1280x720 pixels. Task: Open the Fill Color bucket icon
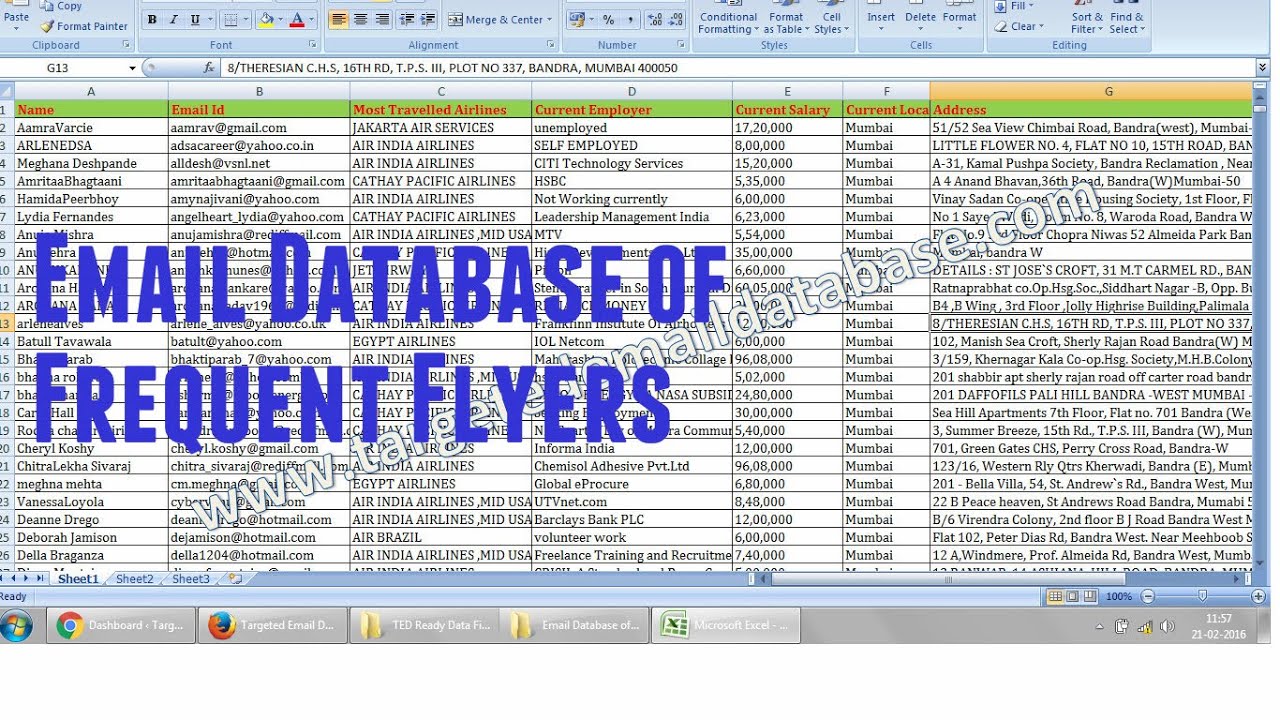[x=265, y=20]
